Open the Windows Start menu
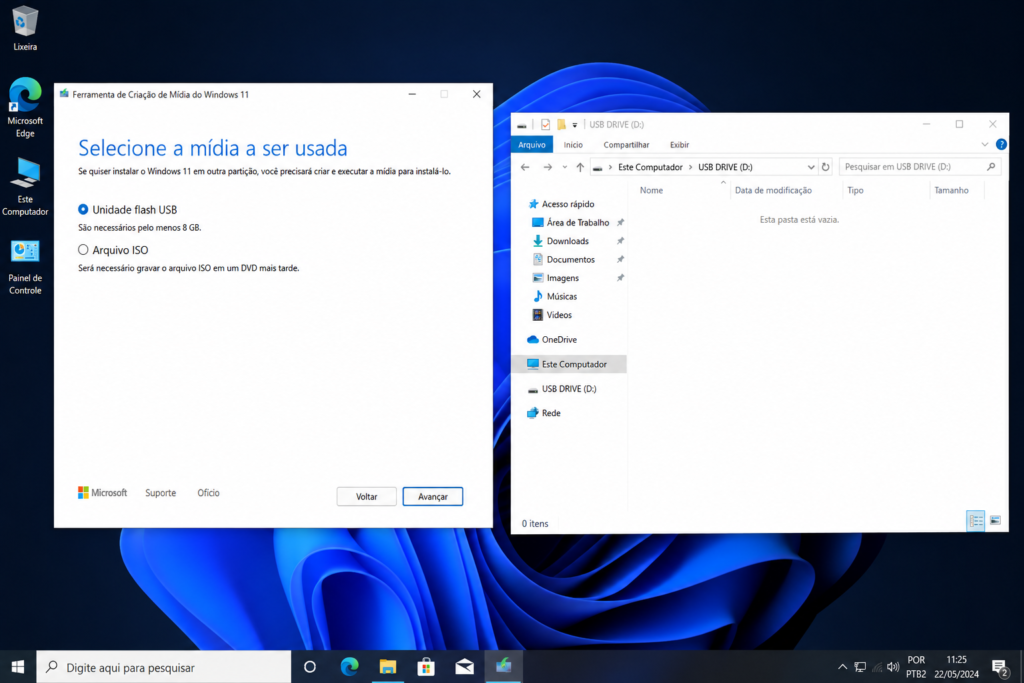1024x683 pixels. click(x=18, y=667)
